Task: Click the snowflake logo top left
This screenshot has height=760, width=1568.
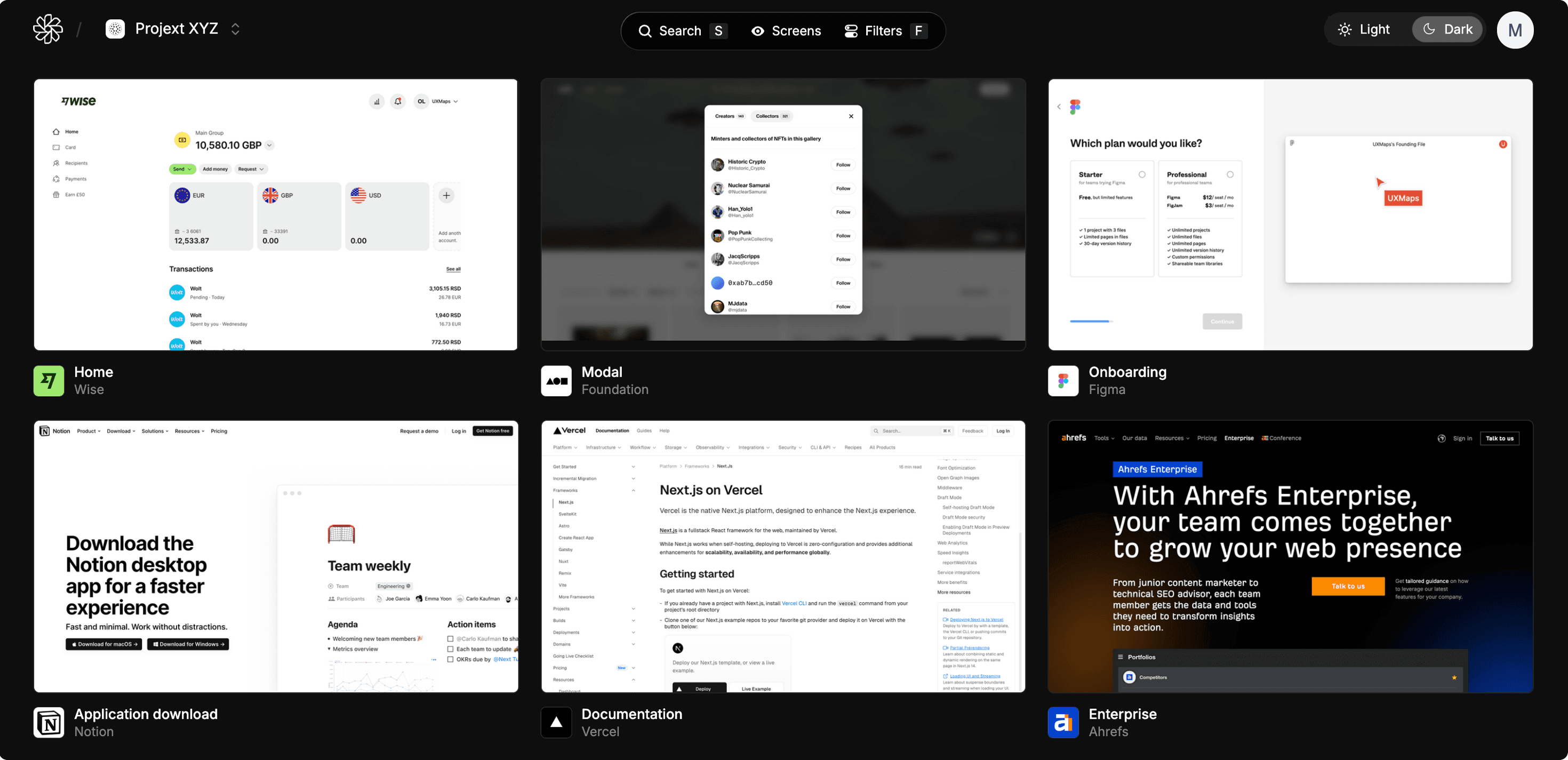Action: (48, 28)
